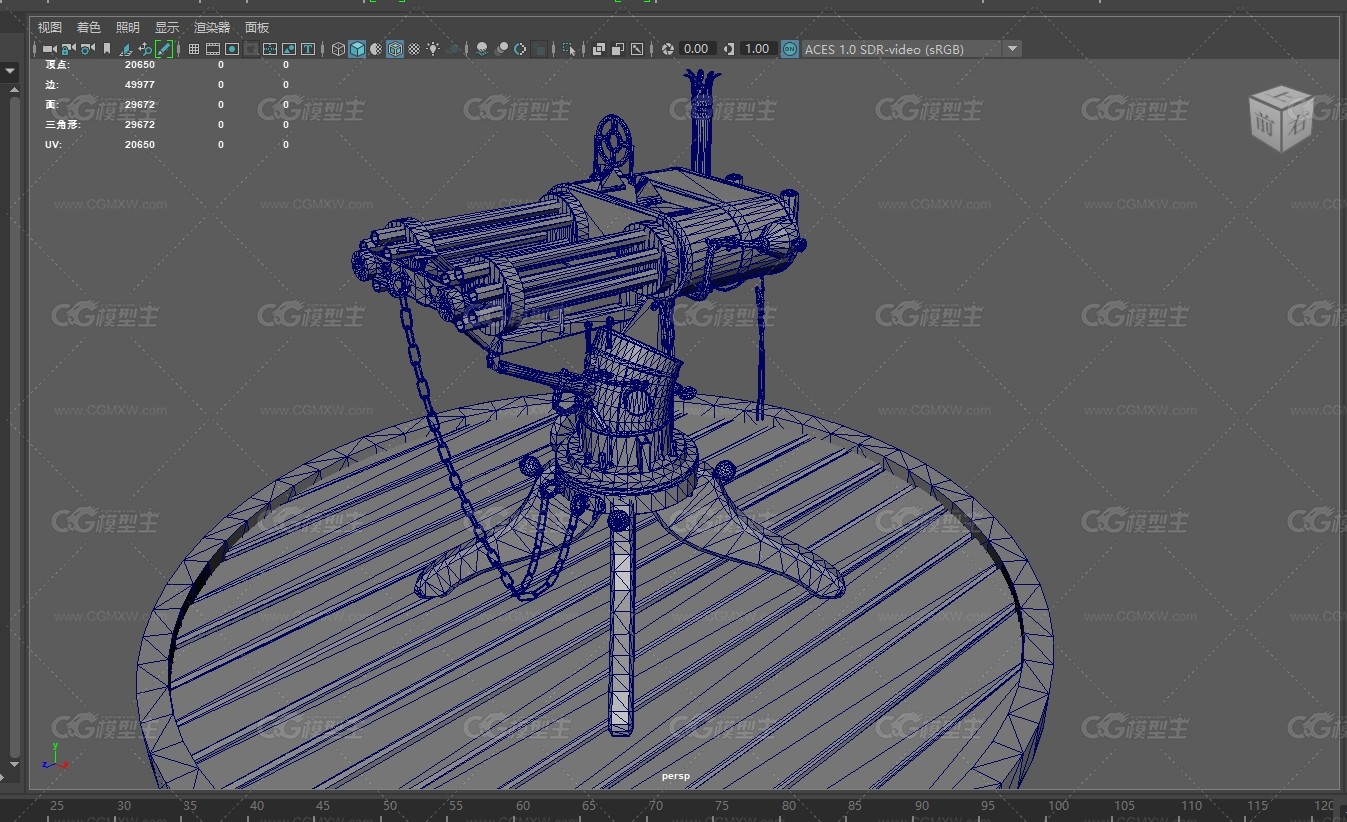The image size is (1347, 822).
Task: Click the 右 face of view cube
Action: click(x=1297, y=125)
